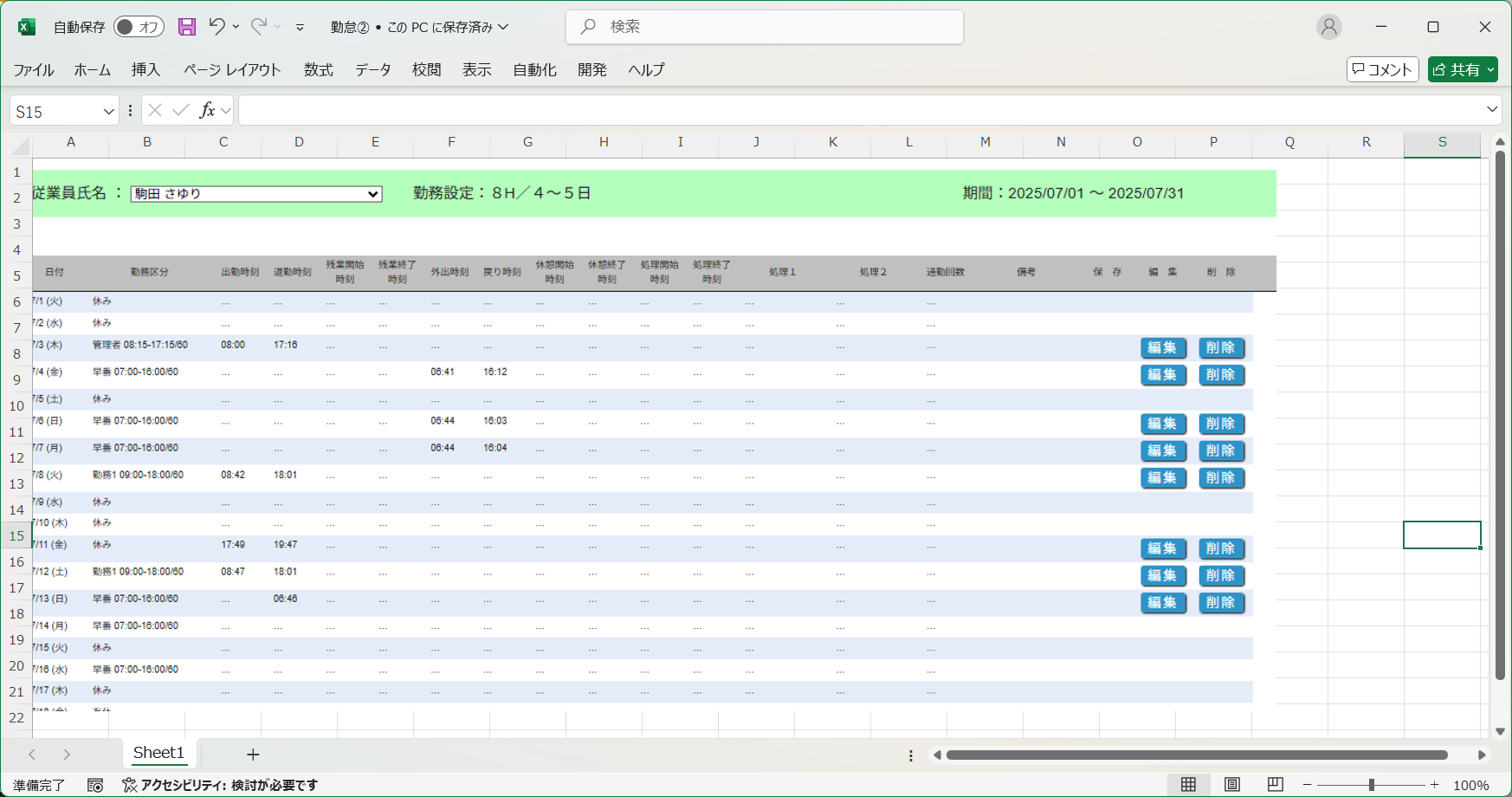Open the 挿入 ribbon tab
Image resolution: width=1512 pixels, height=797 pixels.
tap(145, 70)
